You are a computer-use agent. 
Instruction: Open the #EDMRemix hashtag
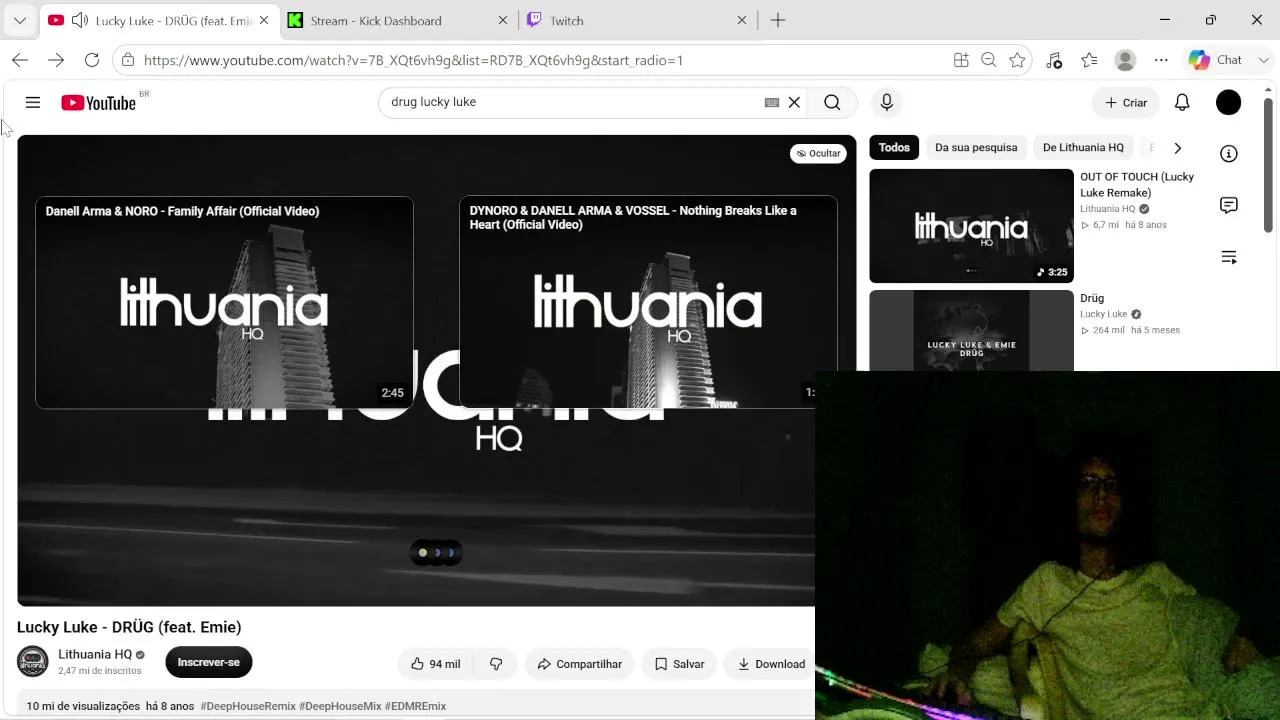click(415, 706)
